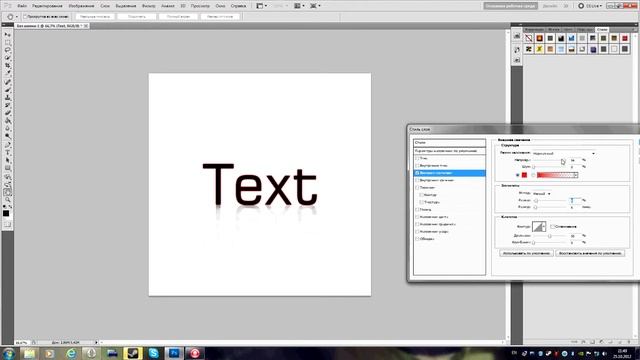Image resolution: width=640 pixels, height=360 pixels.
Task: Select the Eraser tool
Action: (x=7, y=113)
